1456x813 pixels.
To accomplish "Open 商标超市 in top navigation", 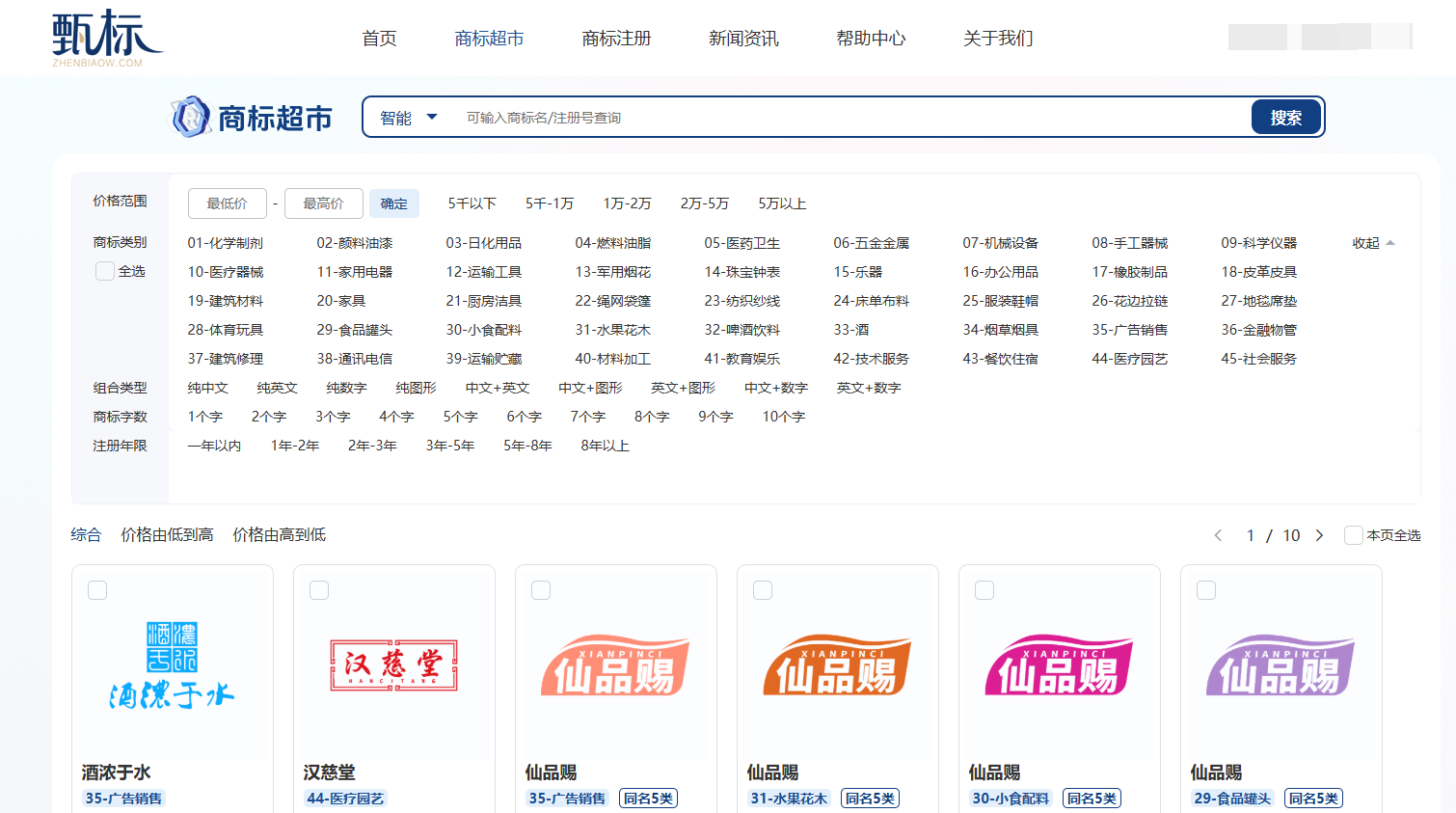I will 489,39.
